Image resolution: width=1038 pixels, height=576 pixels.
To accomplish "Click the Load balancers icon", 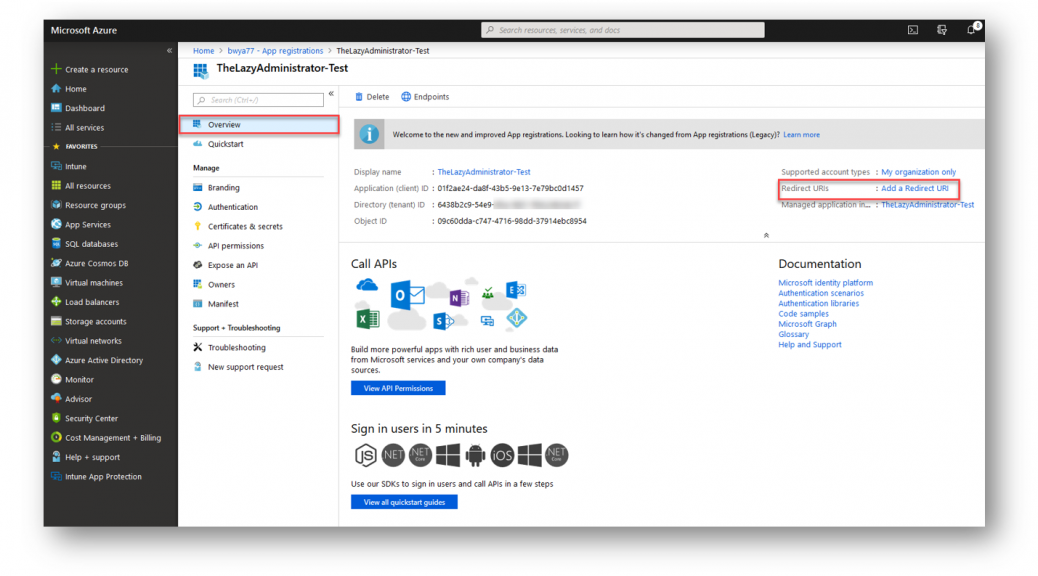I will point(56,302).
